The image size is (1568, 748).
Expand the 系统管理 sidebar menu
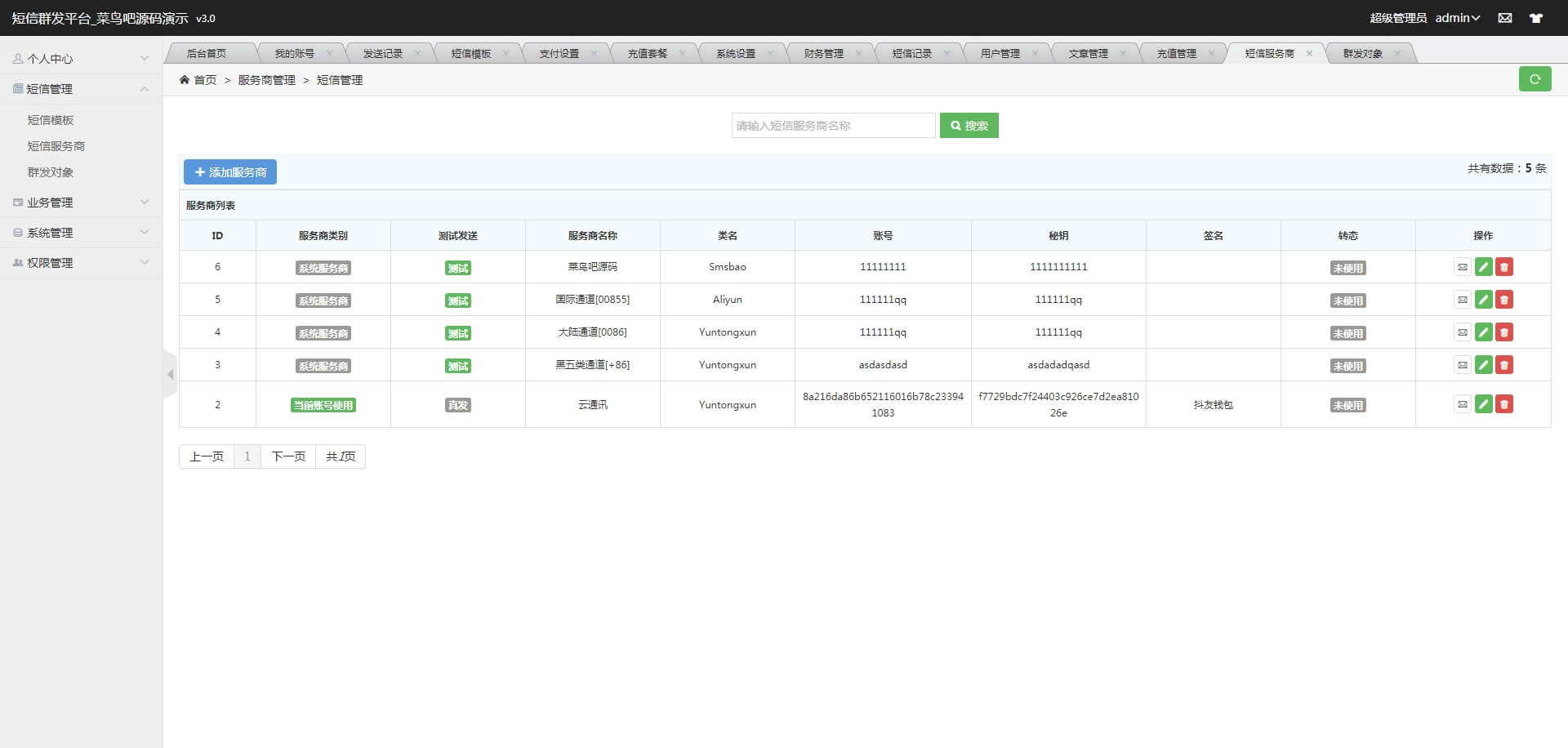pyautogui.click(x=80, y=232)
